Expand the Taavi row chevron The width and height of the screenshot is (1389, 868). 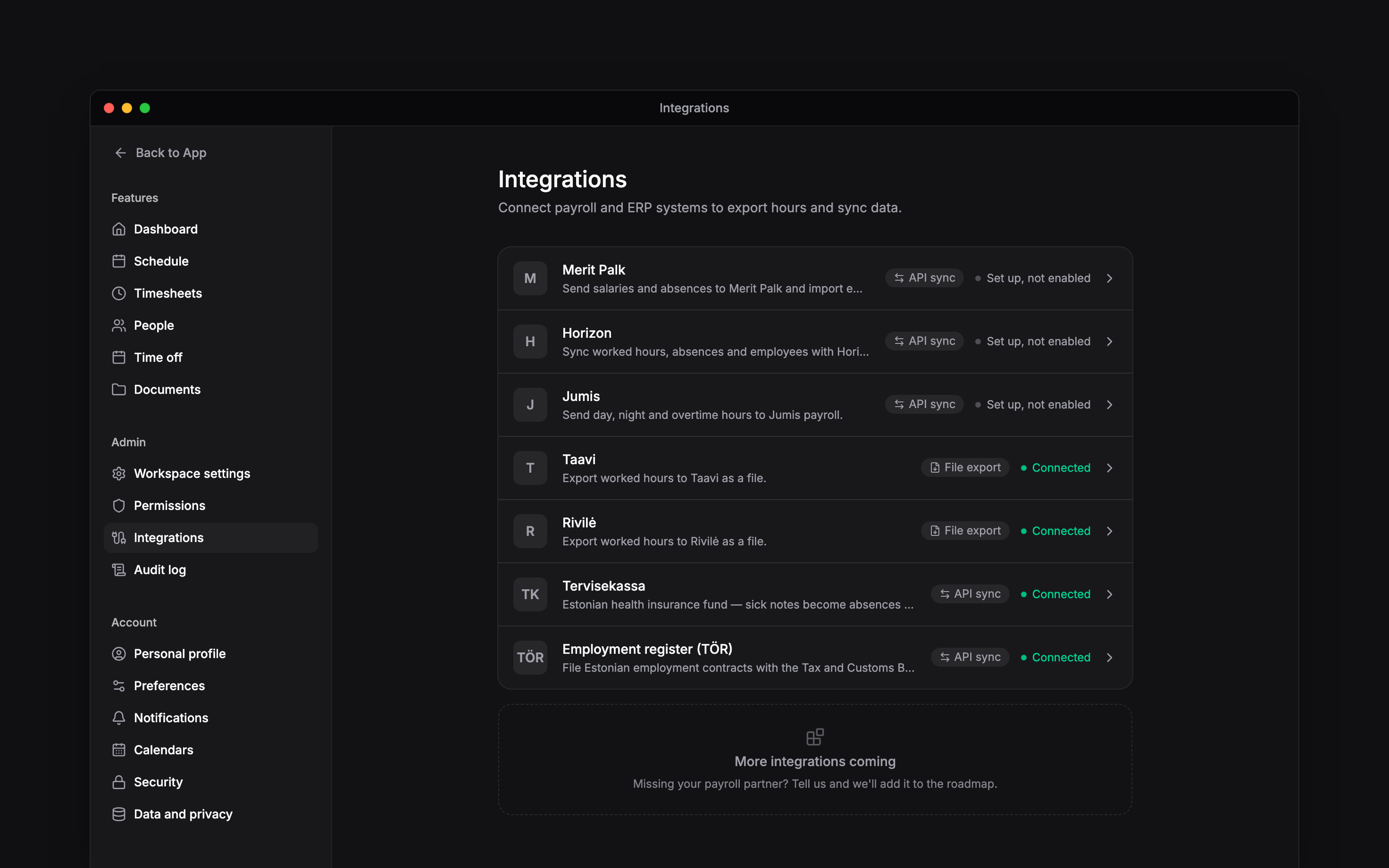(1110, 468)
